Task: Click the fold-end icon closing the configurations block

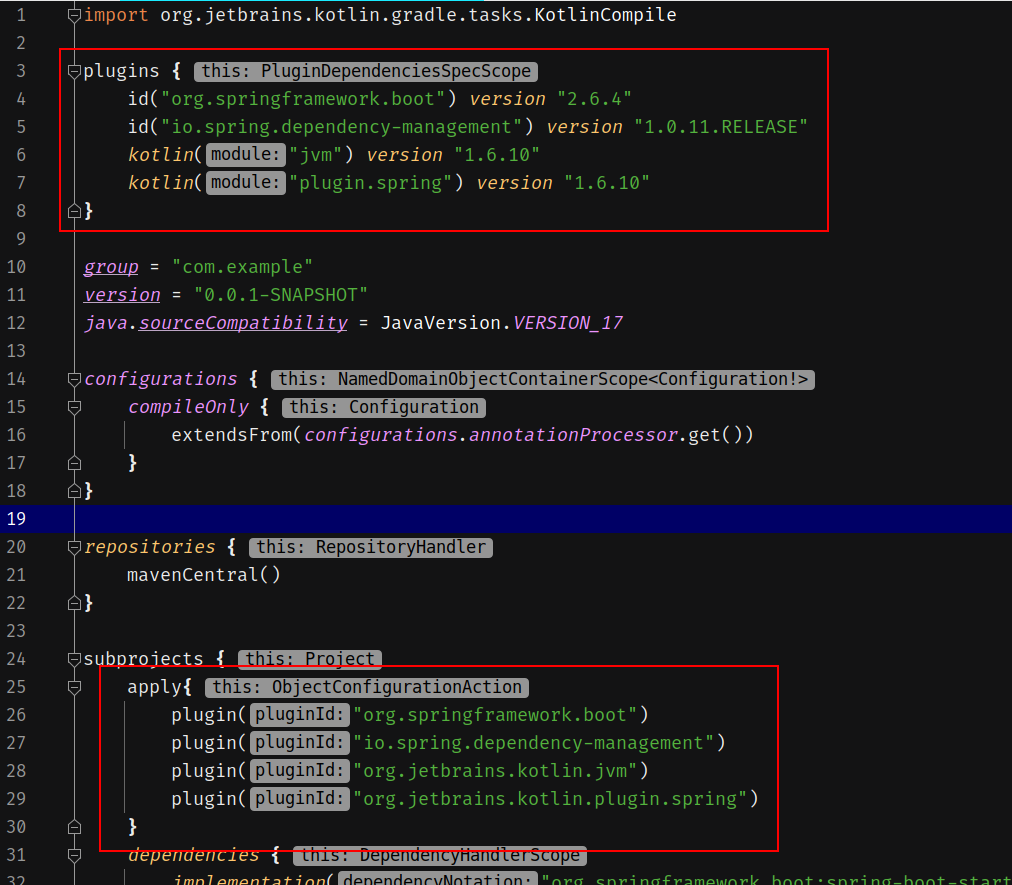Action: point(73,491)
